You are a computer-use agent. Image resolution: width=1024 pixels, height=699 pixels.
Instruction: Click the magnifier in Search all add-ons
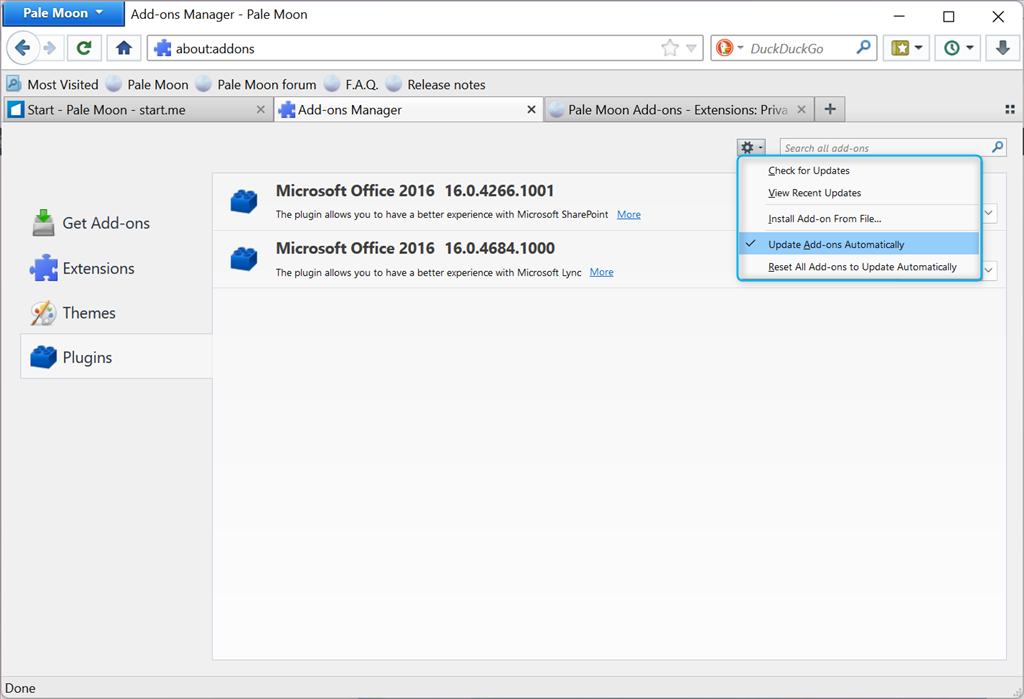[997, 148]
